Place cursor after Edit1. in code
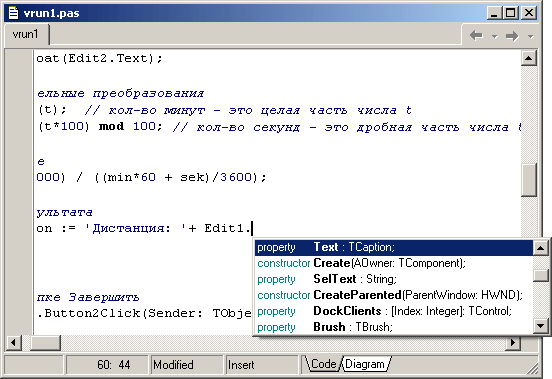Image resolution: width=552 pixels, height=379 pixels. pyautogui.click(x=252, y=229)
